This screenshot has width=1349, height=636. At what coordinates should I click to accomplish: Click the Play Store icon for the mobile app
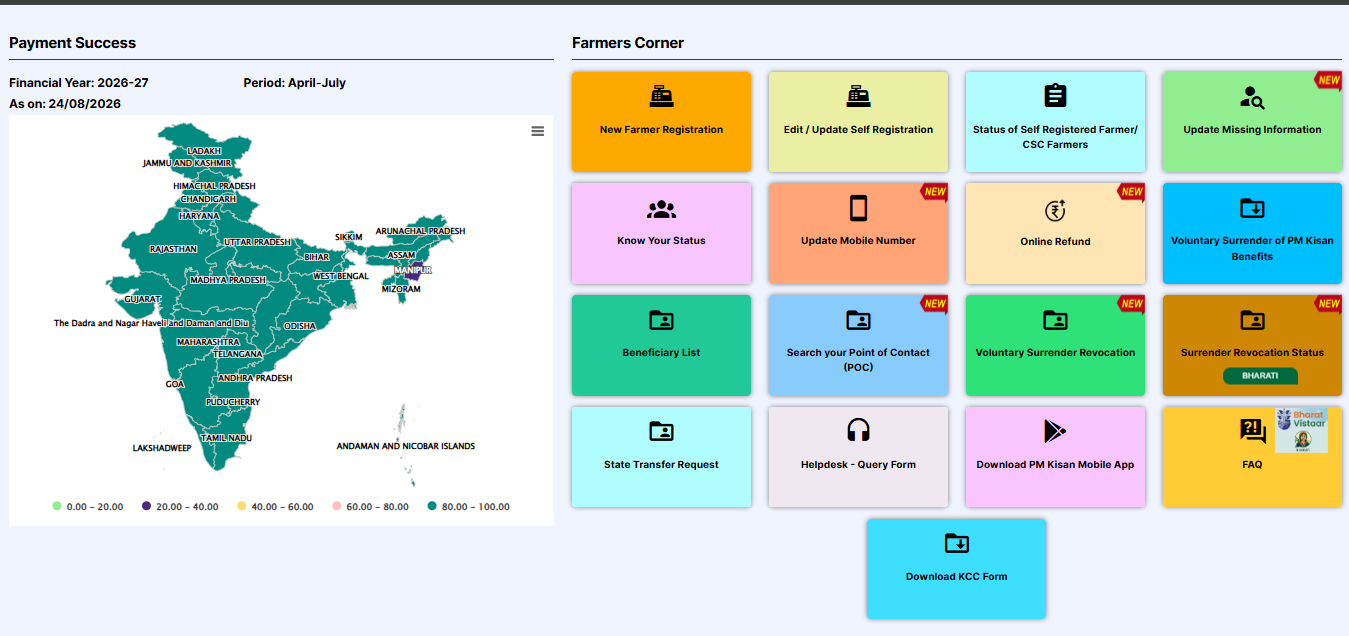point(1055,431)
